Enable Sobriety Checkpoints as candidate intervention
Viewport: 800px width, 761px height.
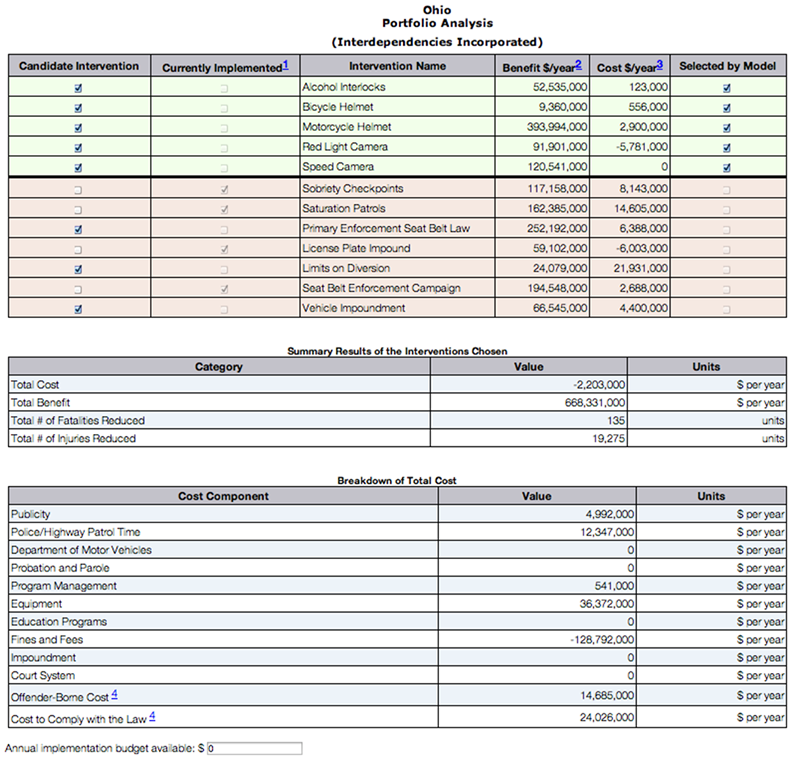pyautogui.click(x=78, y=189)
